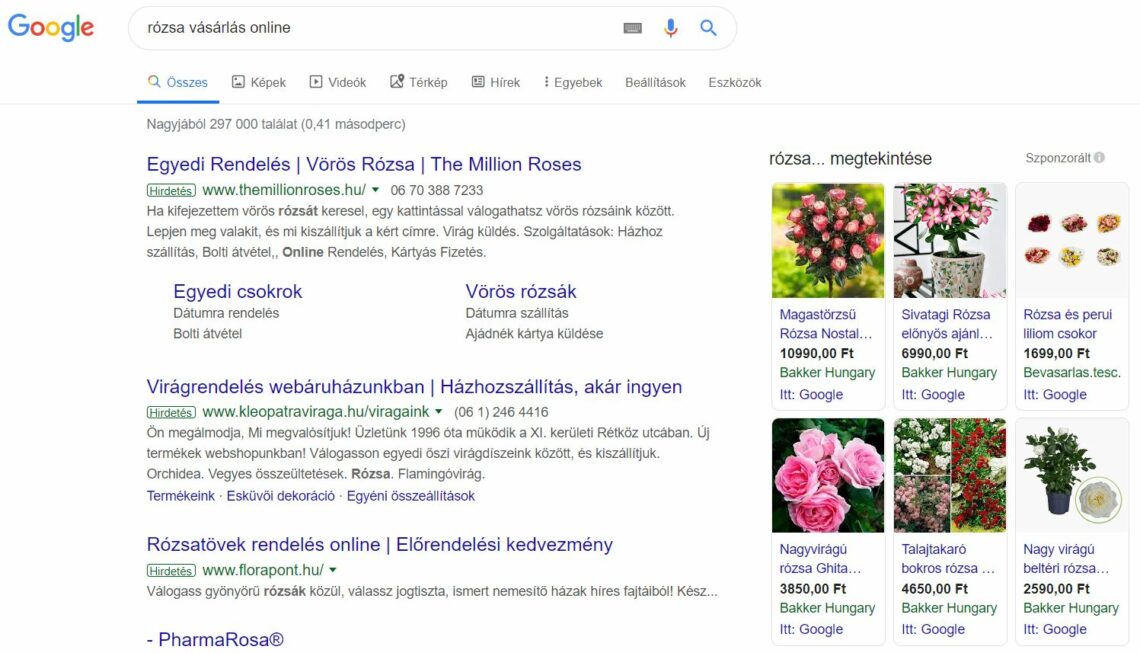Click Magastörzsű Rózsa Nostal... product title
The width and height of the screenshot is (1140, 653).
(825, 324)
